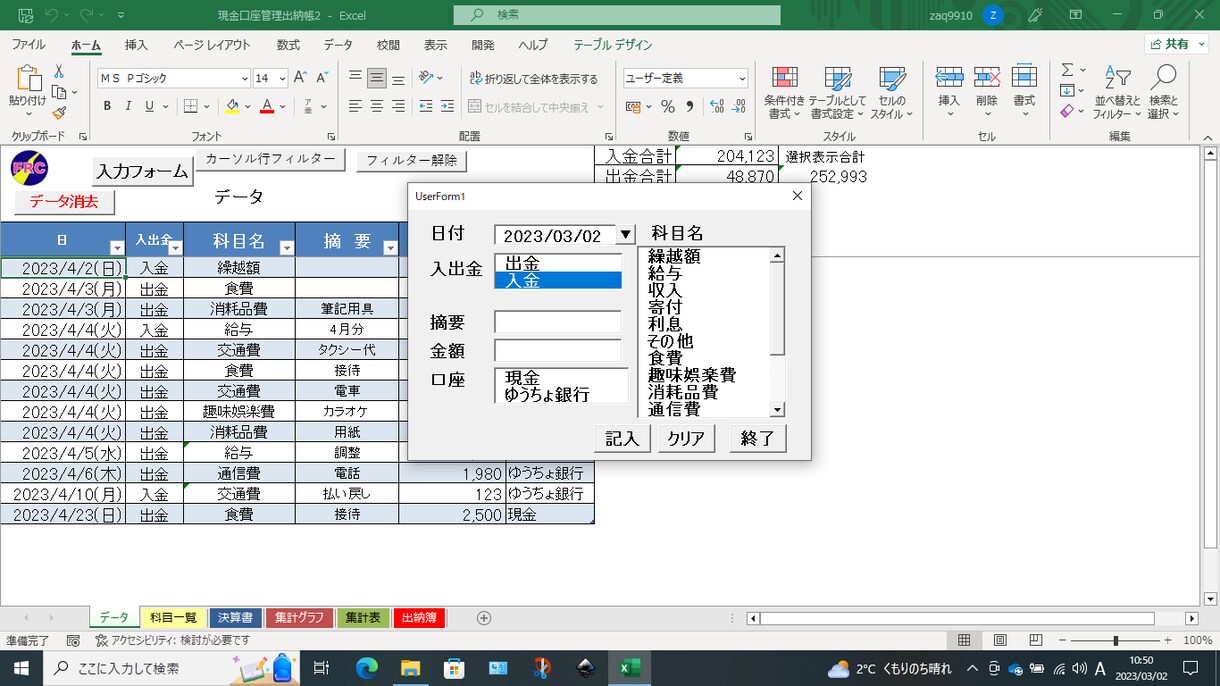Click the text orientation icon

pyautogui.click(x=427, y=78)
